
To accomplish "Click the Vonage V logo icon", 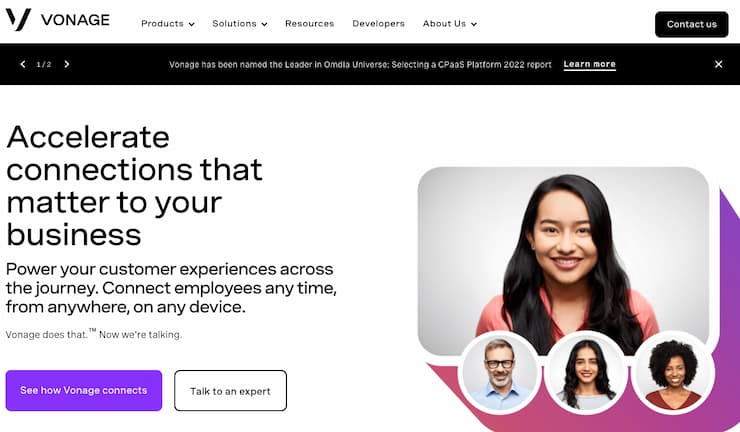I will point(18,19).
